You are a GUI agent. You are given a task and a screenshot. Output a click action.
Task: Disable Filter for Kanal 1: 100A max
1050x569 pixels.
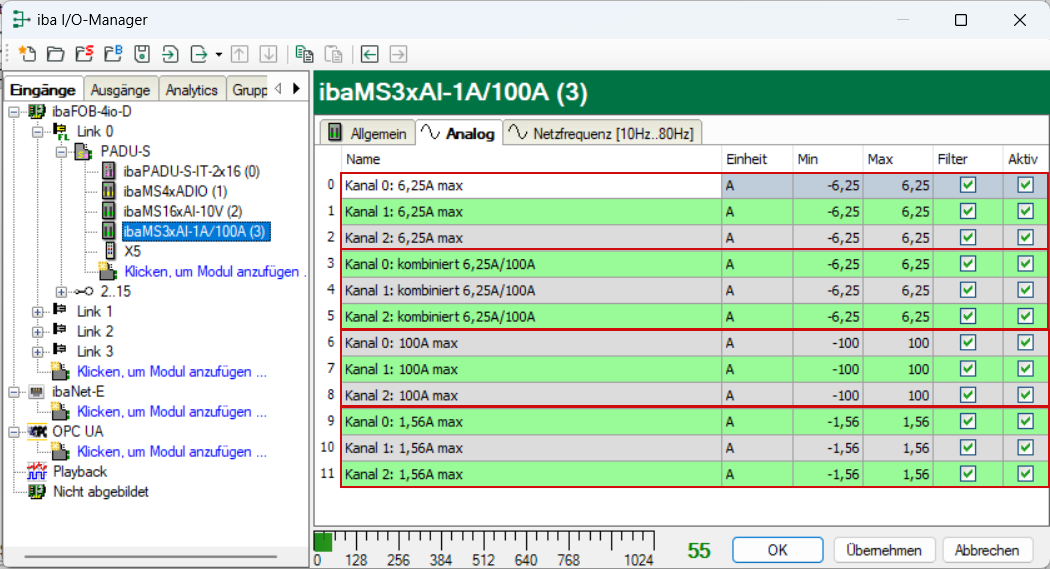[x=967, y=368]
